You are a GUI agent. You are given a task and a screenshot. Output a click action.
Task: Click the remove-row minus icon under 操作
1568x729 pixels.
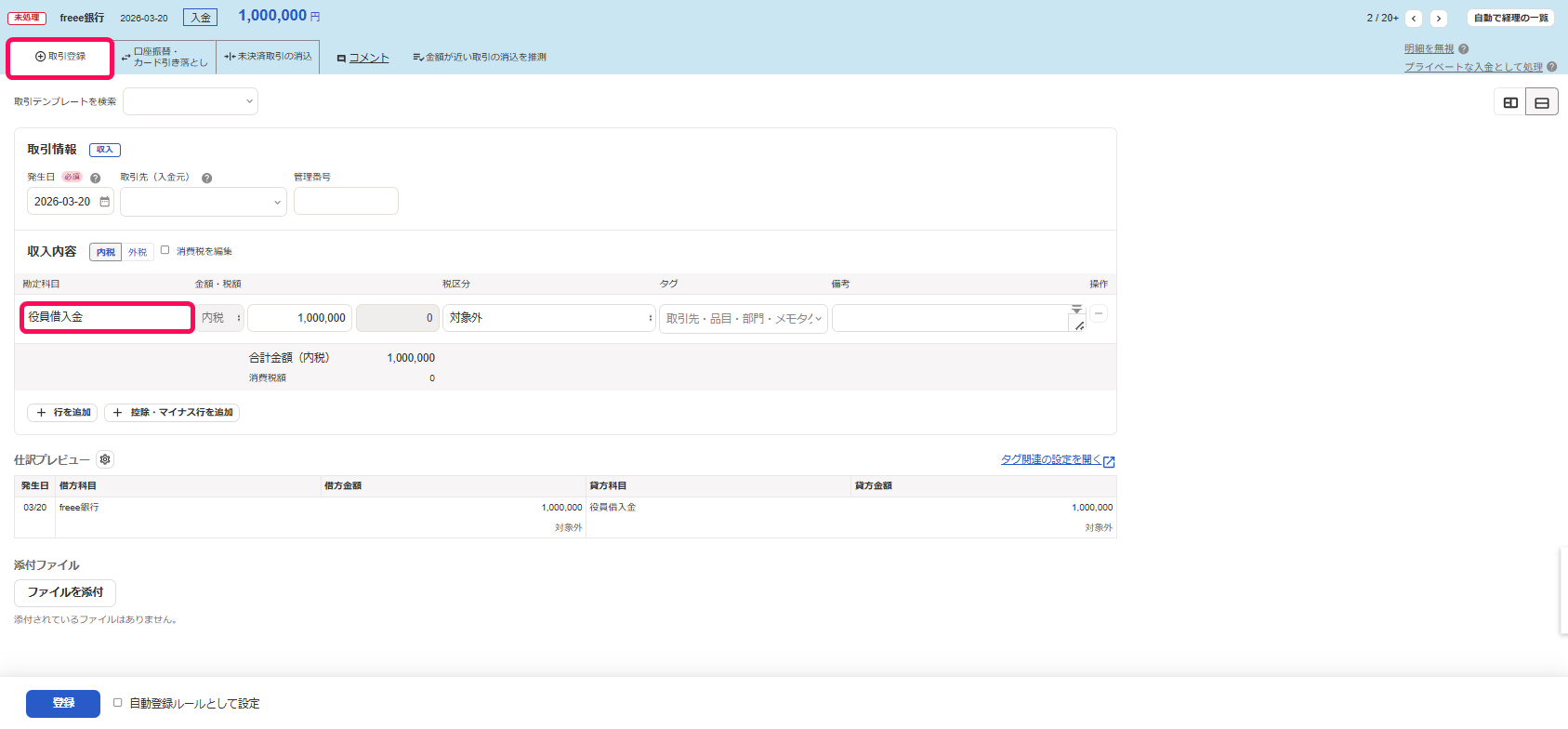[x=1099, y=314]
